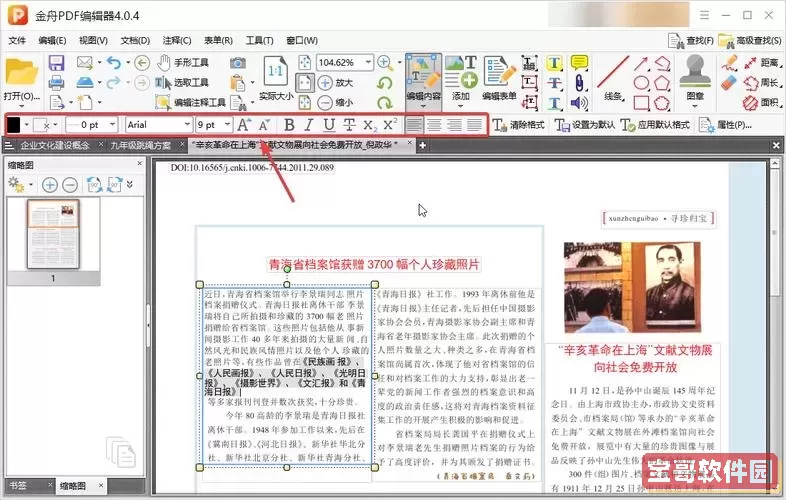Image resolution: width=786 pixels, height=500 pixels.
Task: Open the 文件 menu
Action: (17, 40)
